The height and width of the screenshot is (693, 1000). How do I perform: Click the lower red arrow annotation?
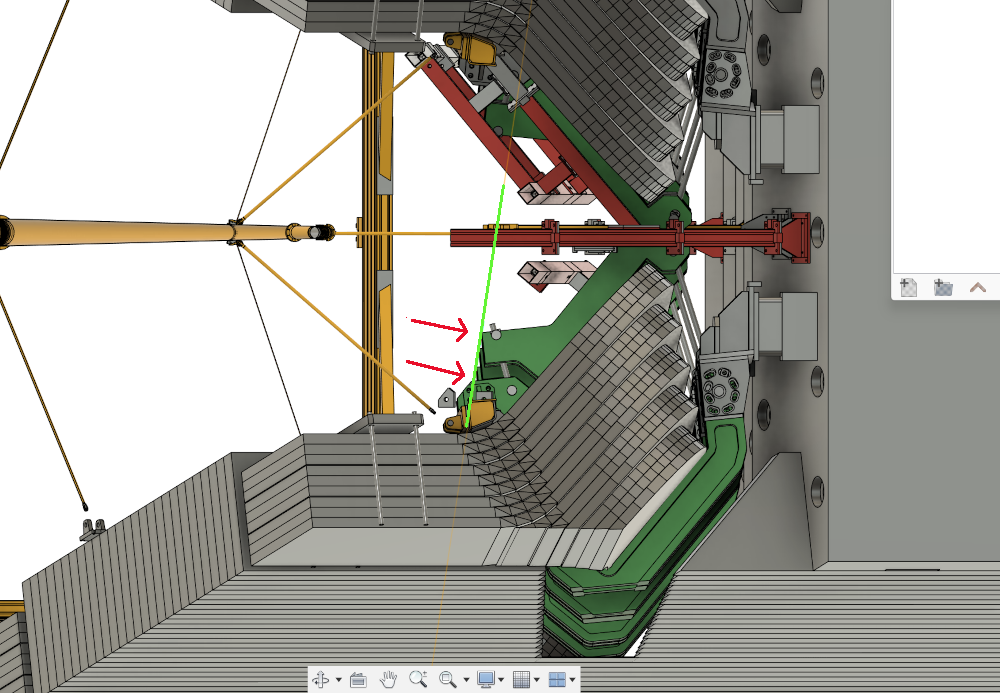435,367
